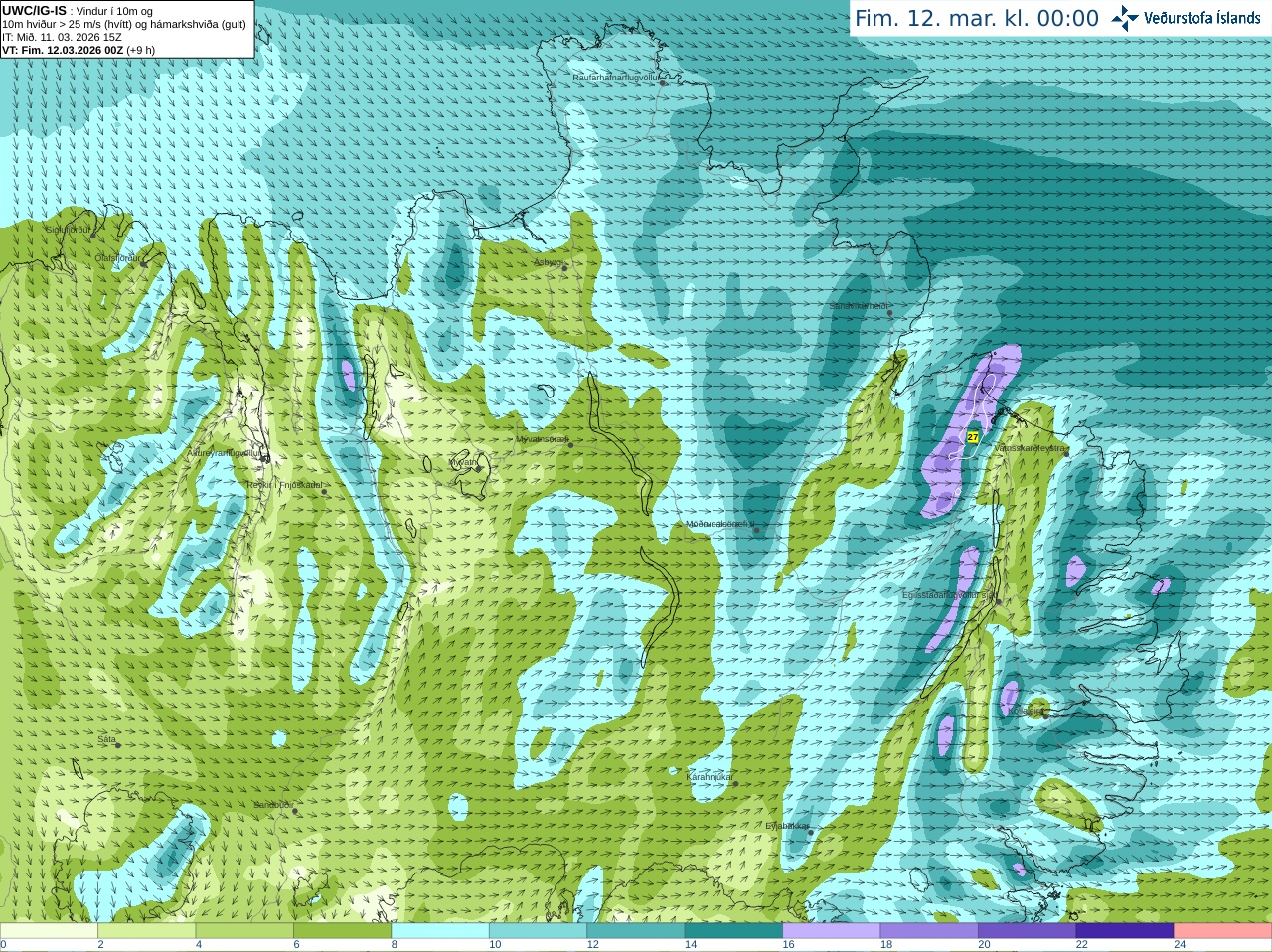The width and height of the screenshot is (1272, 952).
Task: Click the 6–8 m/s legend color band
Action: (x=343, y=931)
